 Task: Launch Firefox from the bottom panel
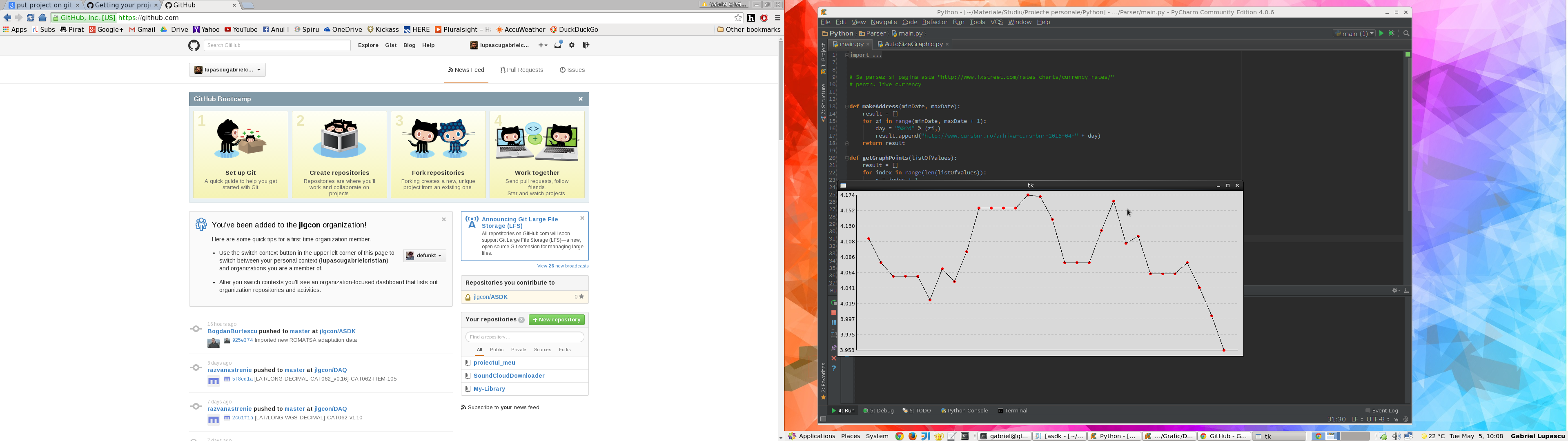pyautogui.click(x=913, y=436)
